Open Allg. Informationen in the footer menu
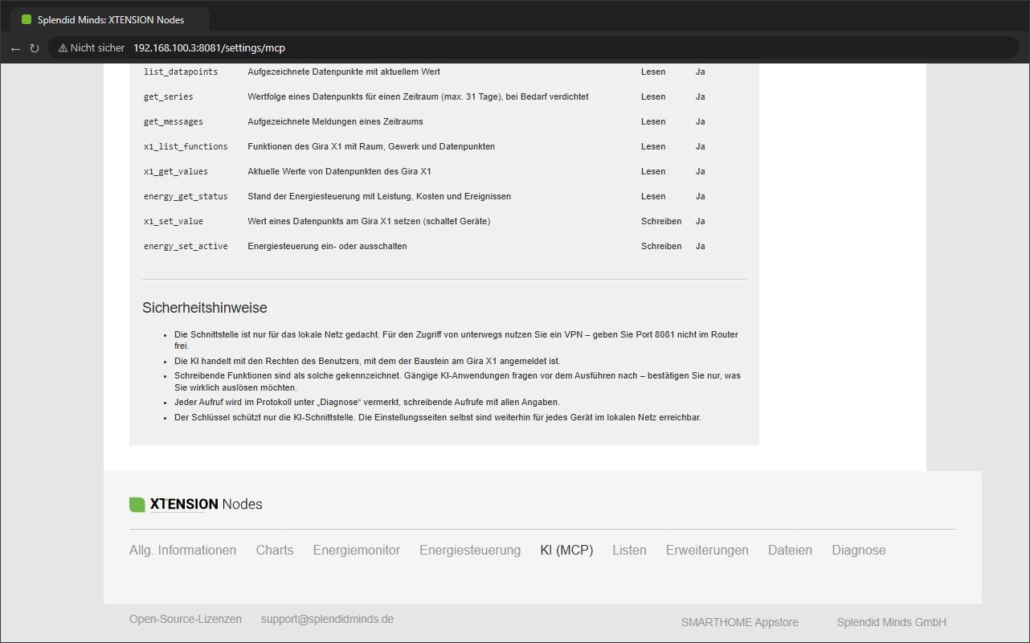This screenshot has height=643, width=1030. [x=183, y=550]
